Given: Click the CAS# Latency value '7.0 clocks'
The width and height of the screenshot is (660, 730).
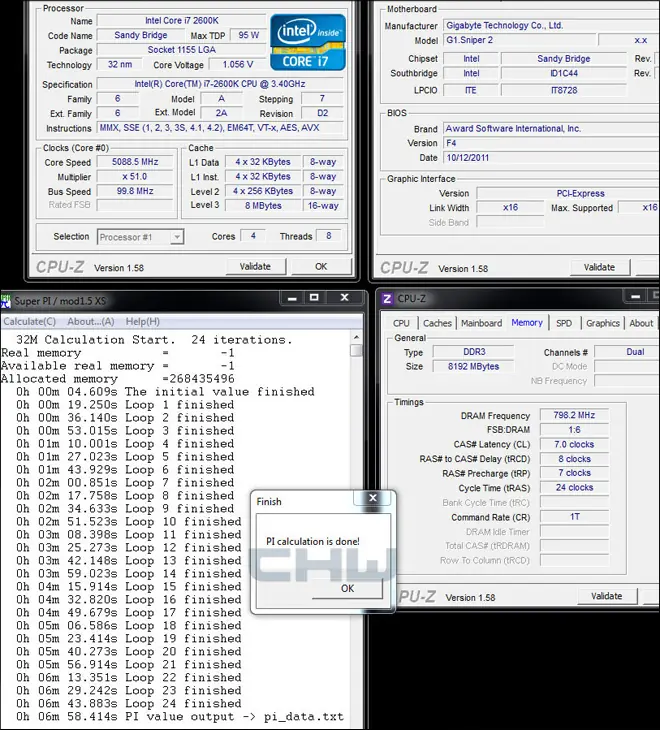Looking at the screenshot, I should coord(574,444).
